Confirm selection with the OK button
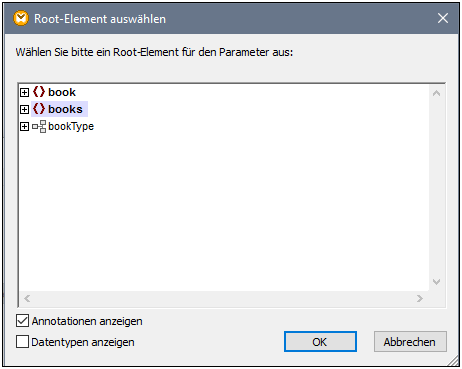This screenshot has width=462, height=369. click(x=320, y=341)
